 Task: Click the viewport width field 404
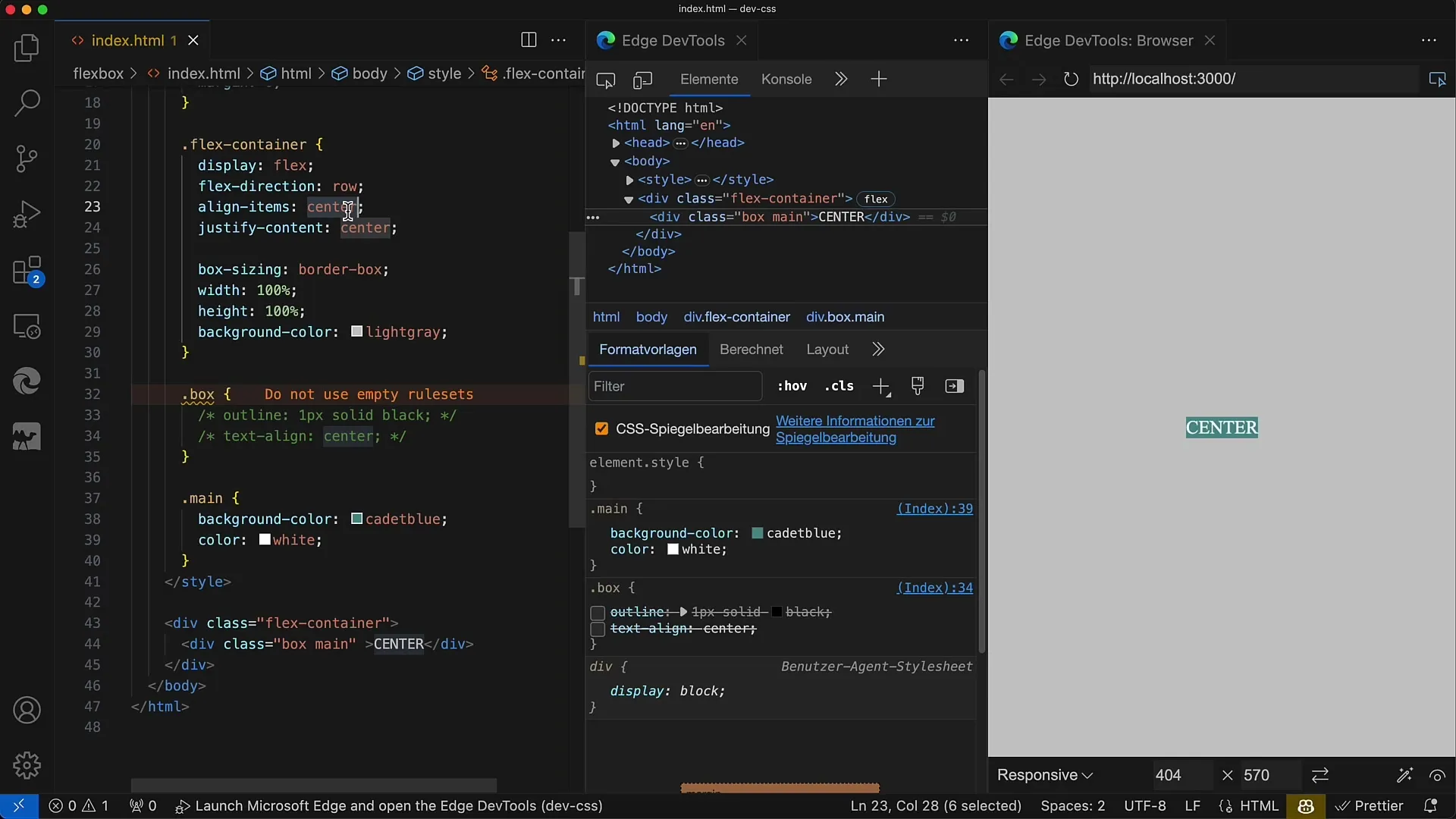pyautogui.click(x=1181, y=775)
